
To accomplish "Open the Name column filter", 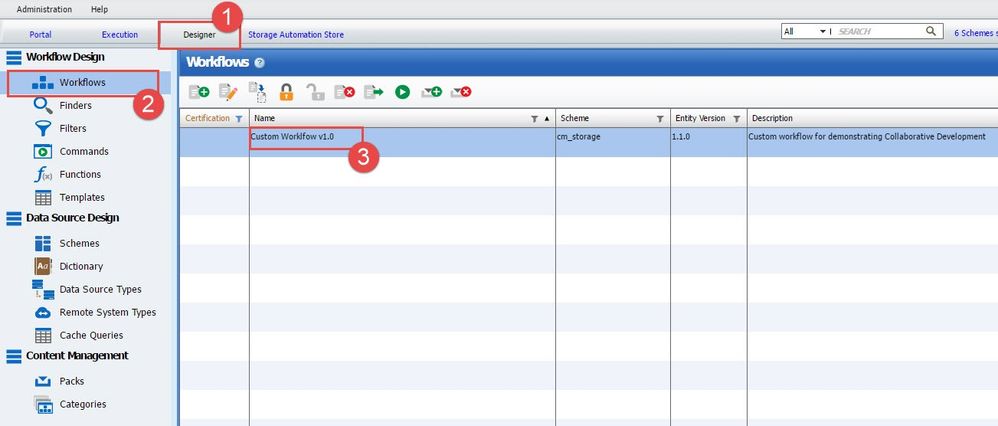I will 534,119.
